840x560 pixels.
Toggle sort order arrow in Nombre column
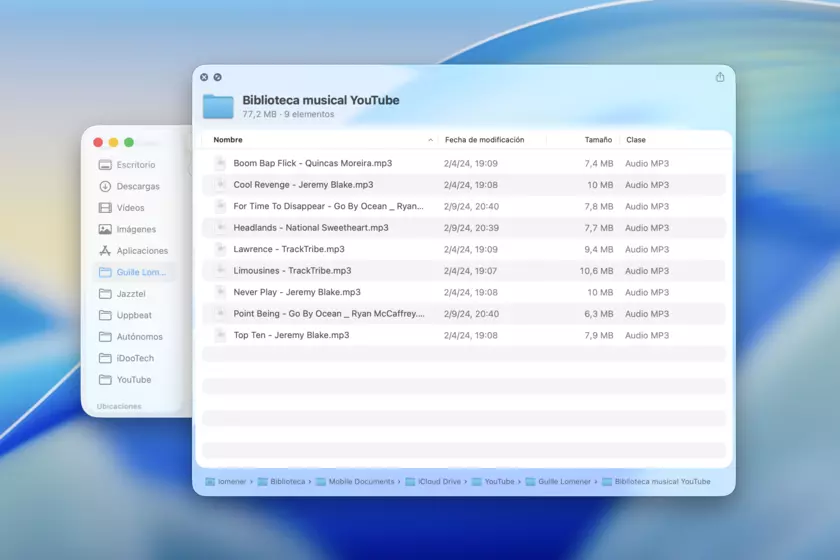(x=431, y=140)
